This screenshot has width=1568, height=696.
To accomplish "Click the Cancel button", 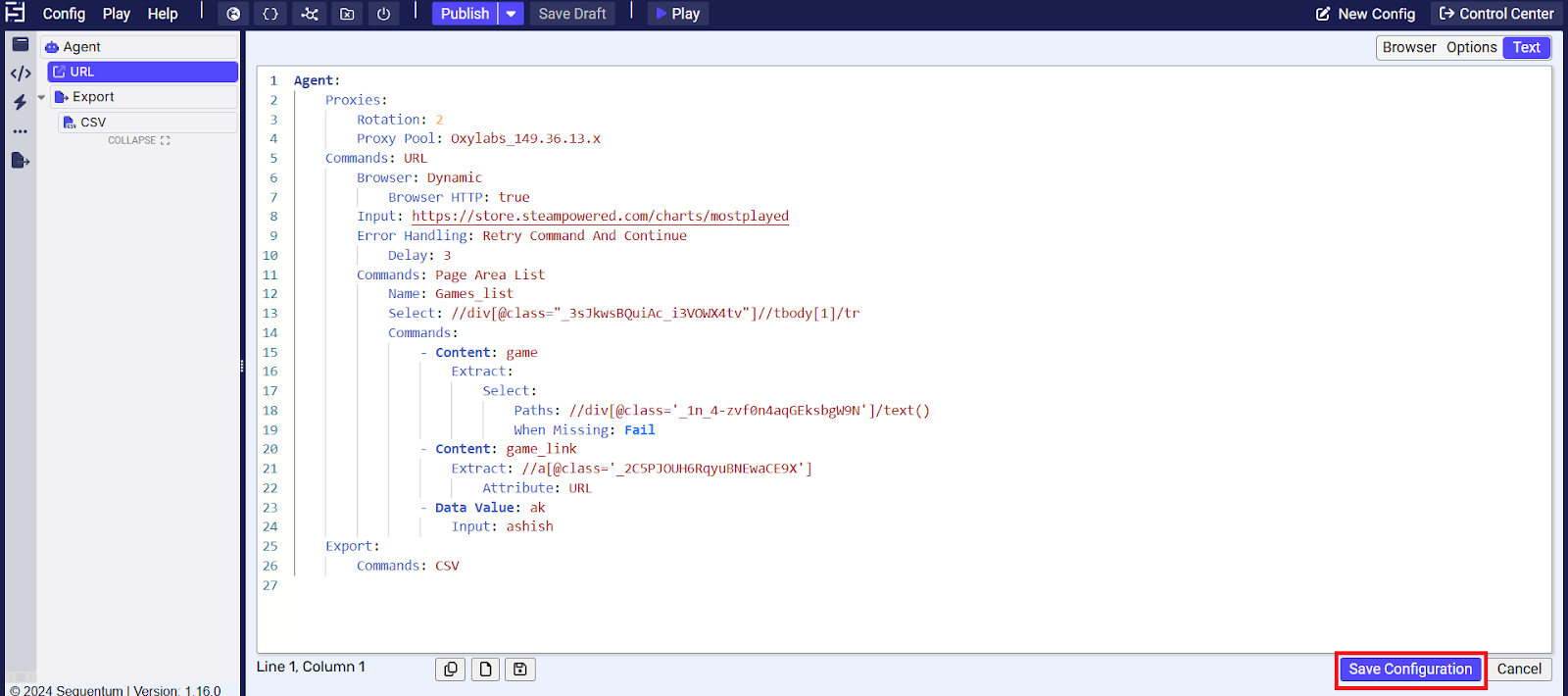I will (x=1519, y=670).
